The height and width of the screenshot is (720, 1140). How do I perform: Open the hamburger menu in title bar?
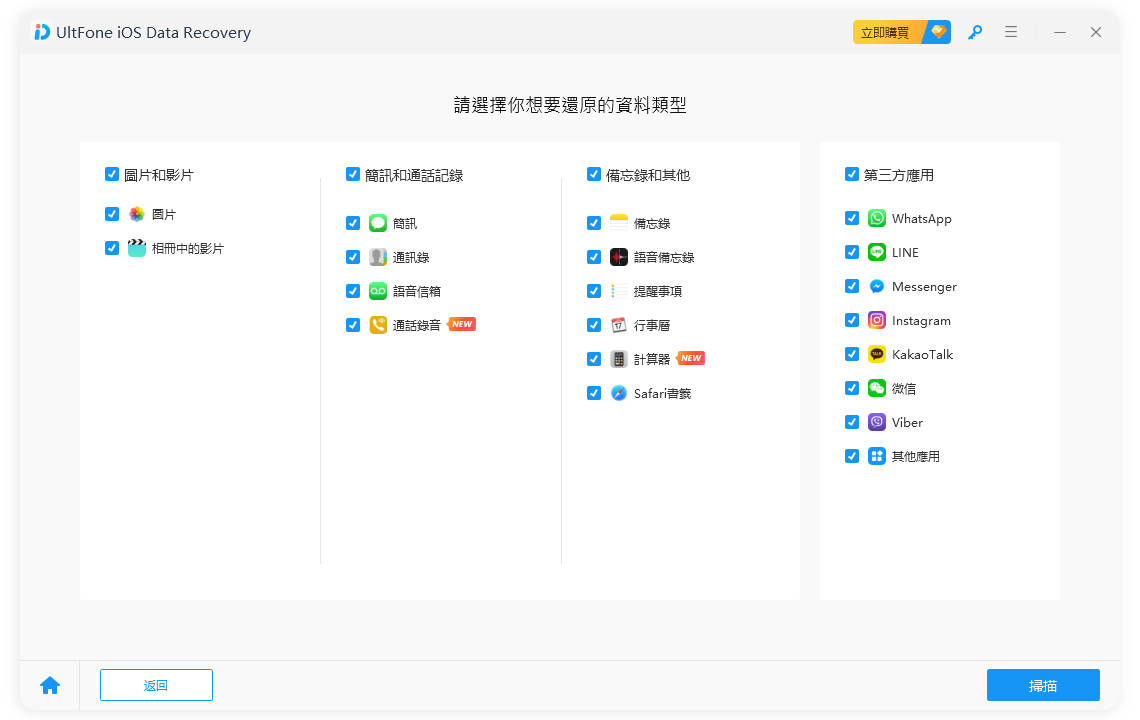click(x=1011, y=32)
